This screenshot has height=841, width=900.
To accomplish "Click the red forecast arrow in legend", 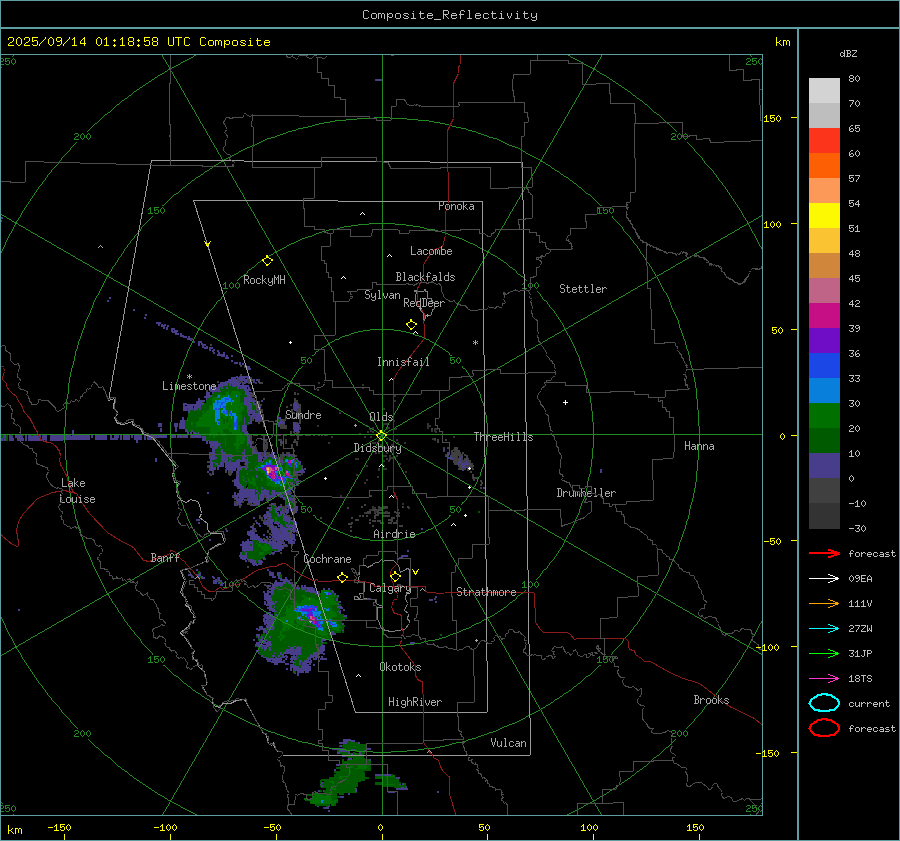I will click(824, 553).
